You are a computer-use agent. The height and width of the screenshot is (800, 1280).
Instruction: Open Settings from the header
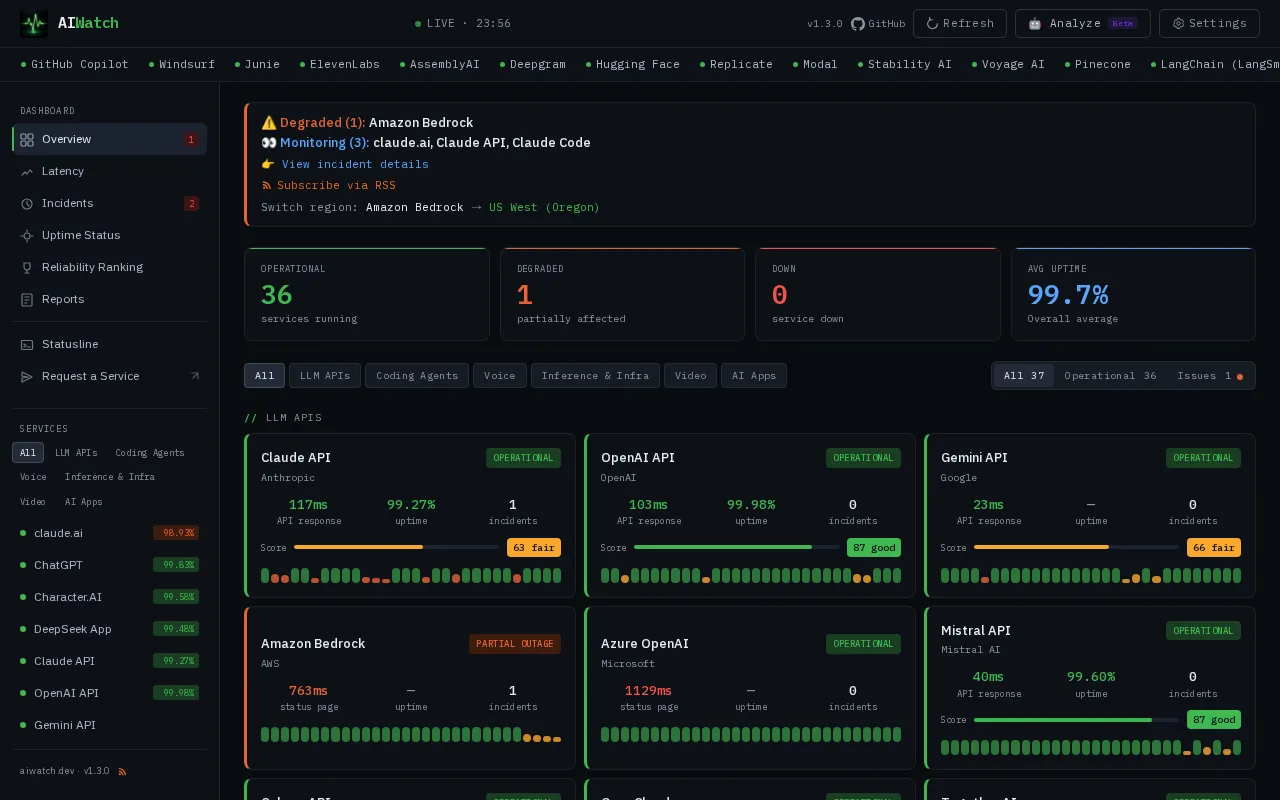pyautogui.click(x=1209, y=23)
